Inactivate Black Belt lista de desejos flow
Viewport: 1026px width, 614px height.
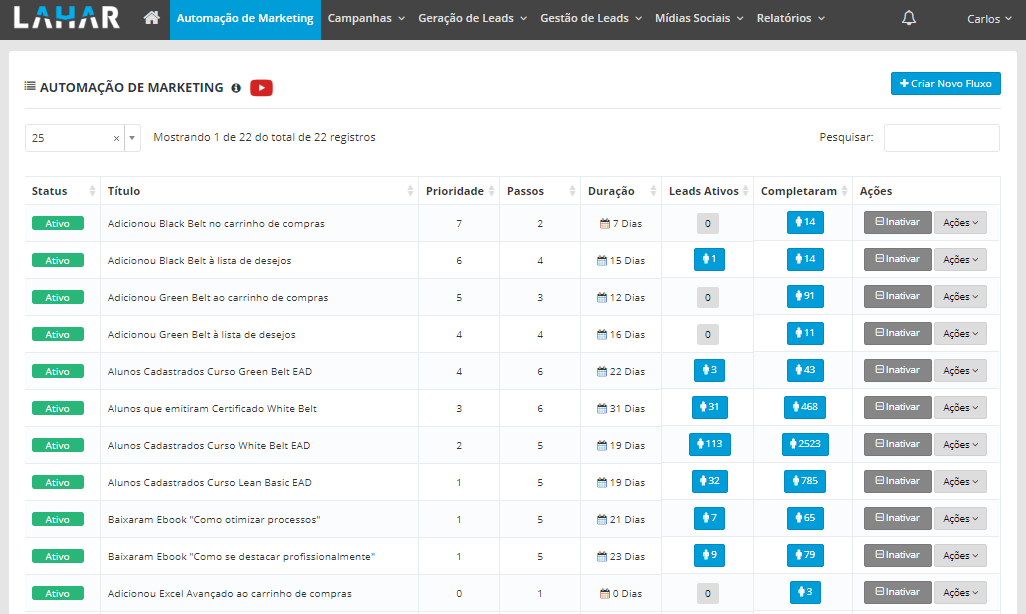click(898, 259)
